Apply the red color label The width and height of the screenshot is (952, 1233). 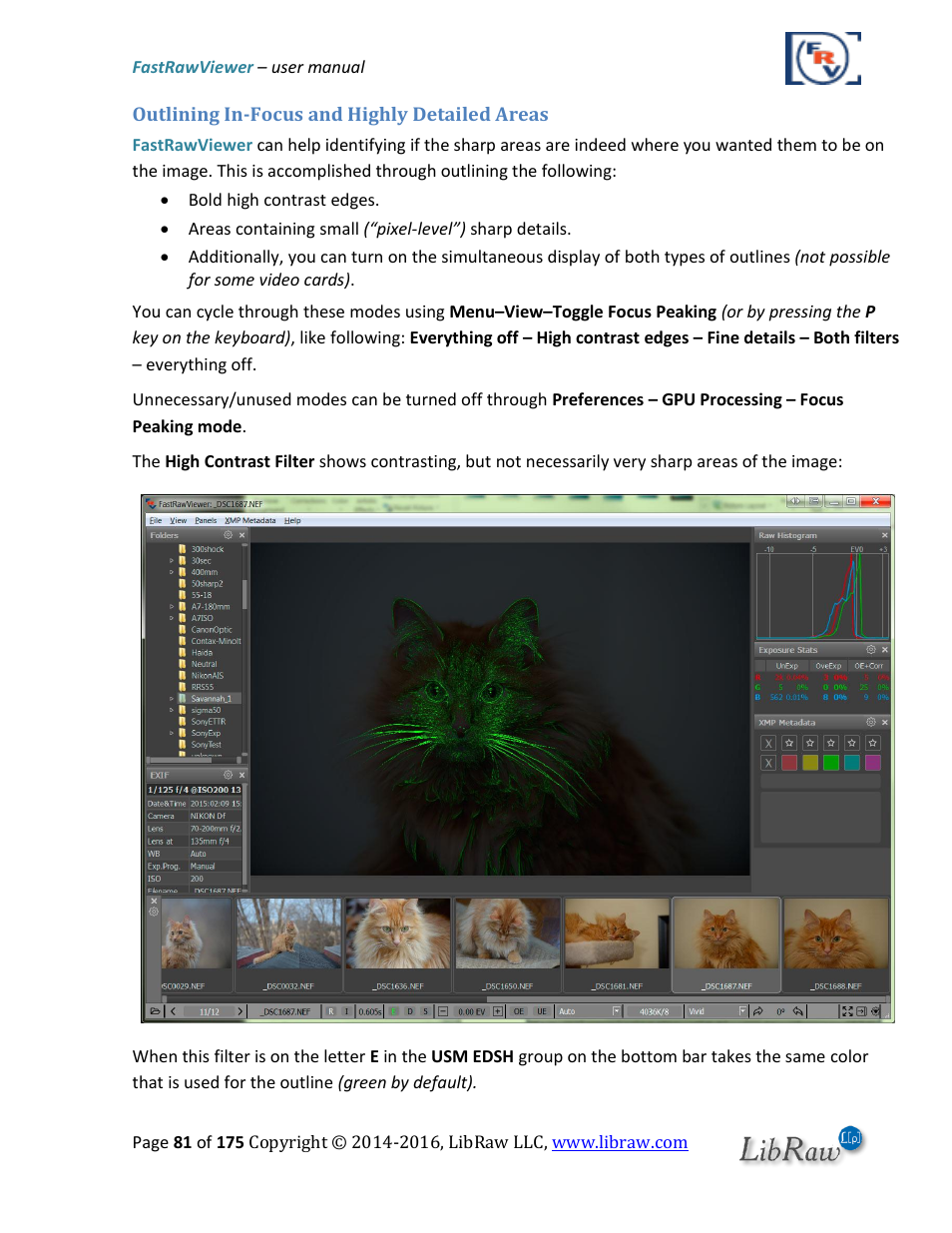tap(789, 763)
